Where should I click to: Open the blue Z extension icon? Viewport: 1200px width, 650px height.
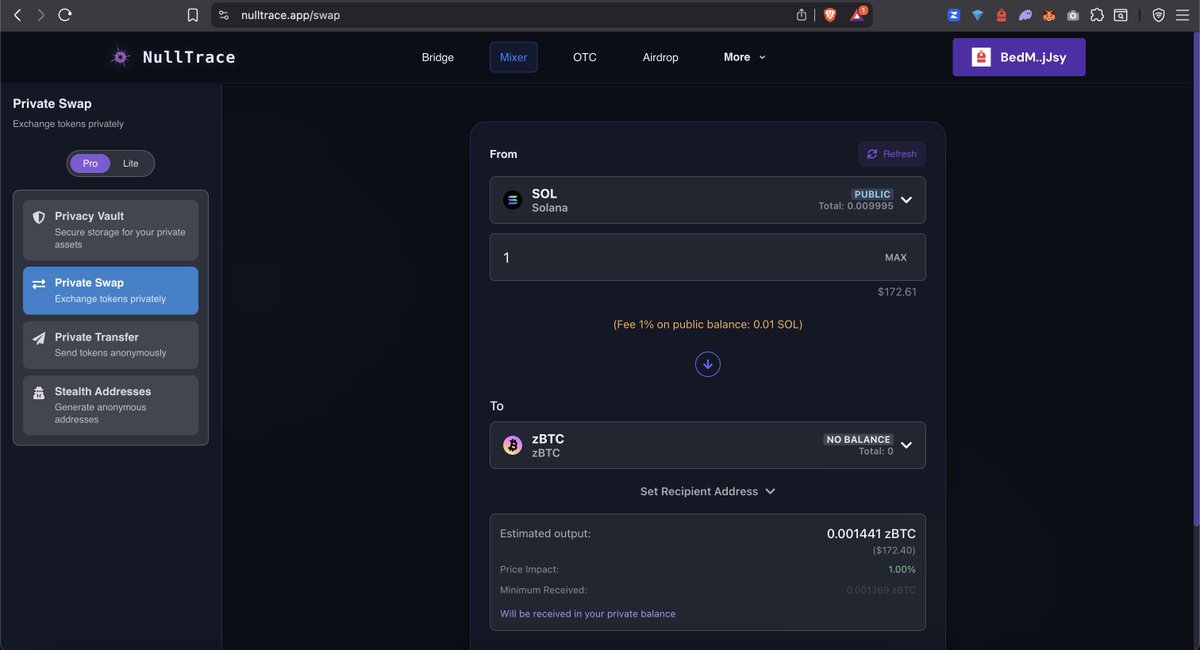954,15
